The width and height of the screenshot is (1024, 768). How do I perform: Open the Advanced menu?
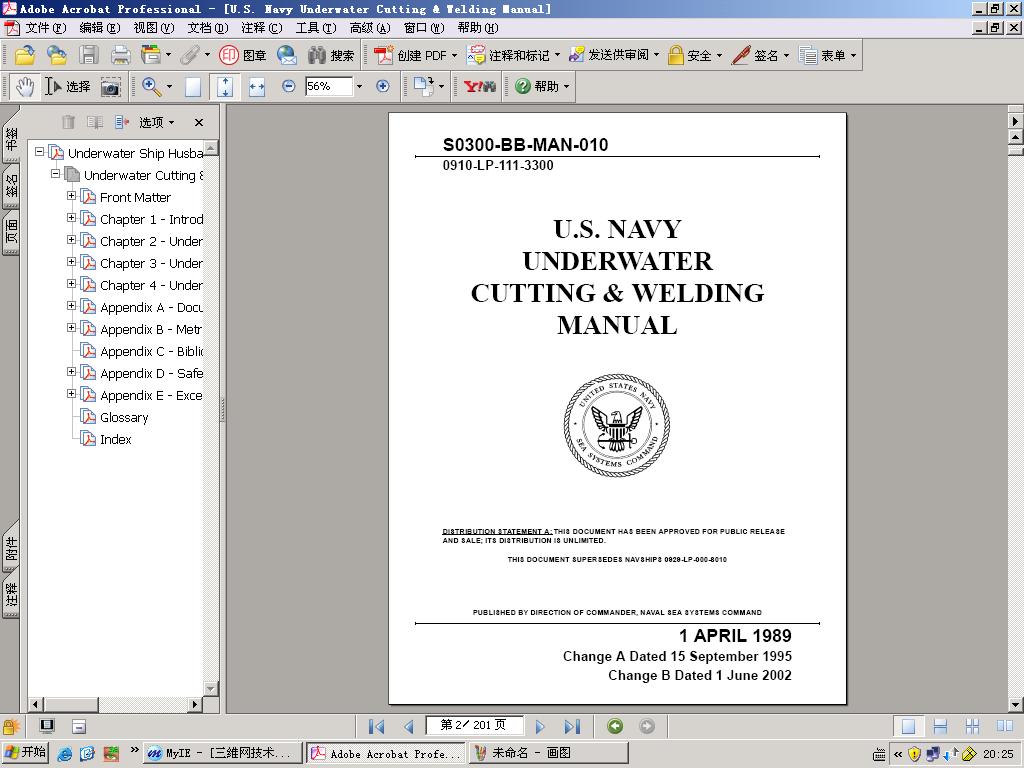370,28
